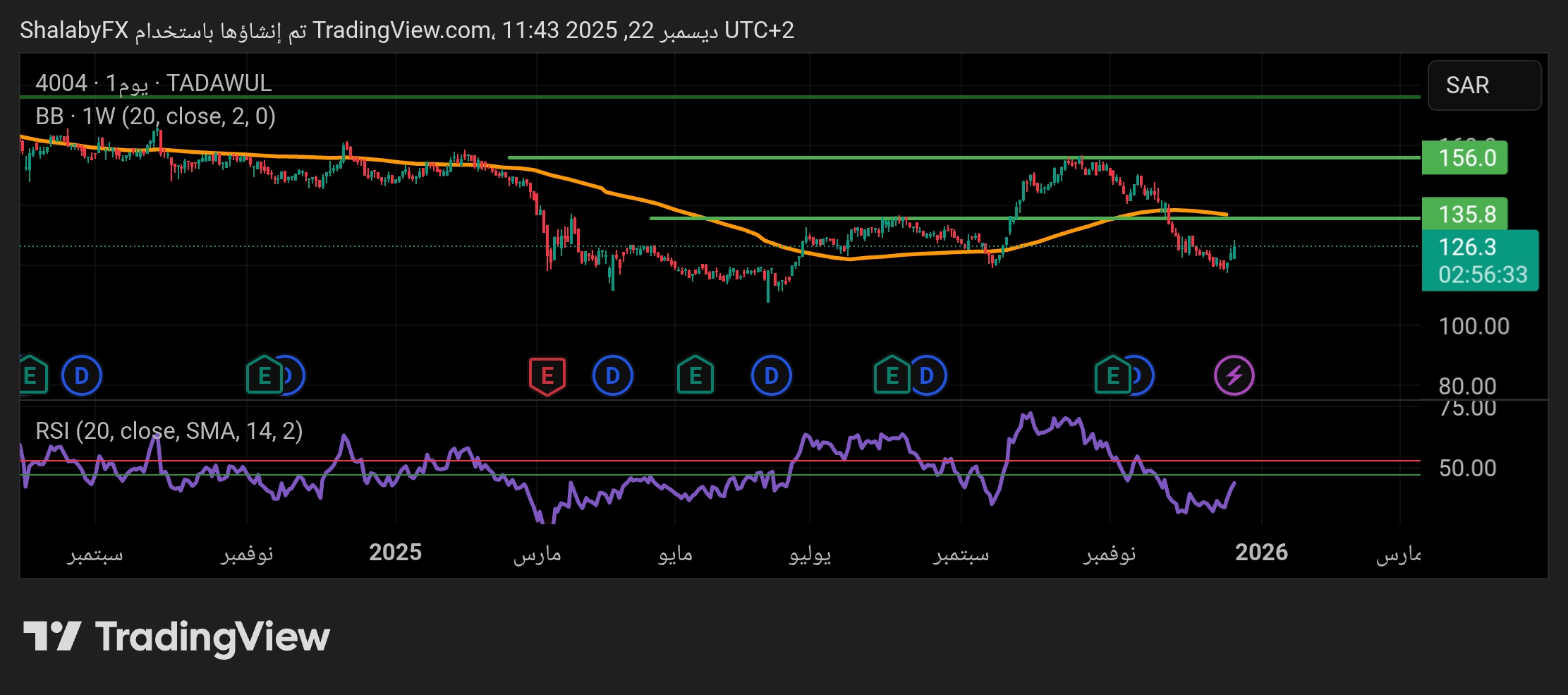Click the 135.8 green price level label
Image resolution: width=1568 pixels, height=695 pixels.
[1464, 214]
